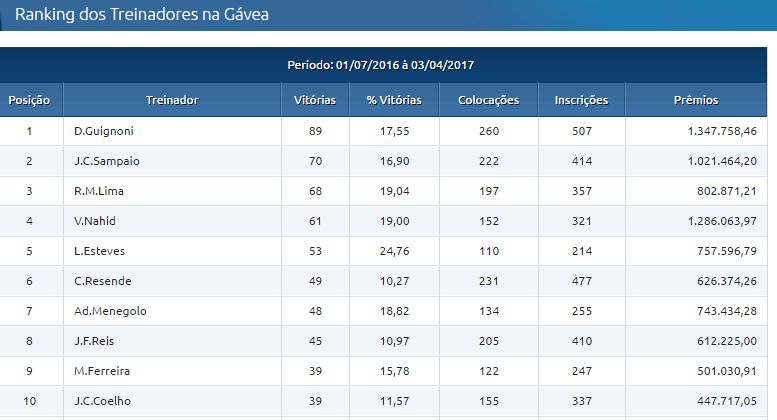Click the Ranking dos Treinadores na Gávea title
The height and width of the screenshot is (420, 777).
(142, 14)
